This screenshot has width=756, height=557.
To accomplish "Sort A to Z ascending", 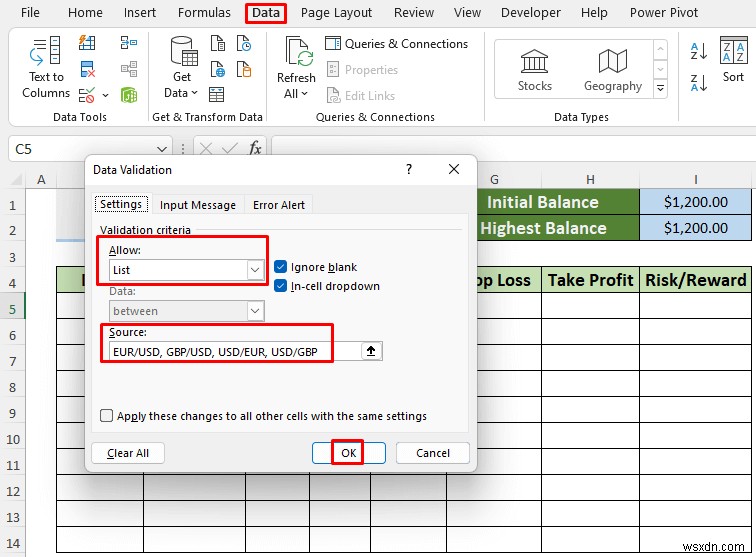I will [699, 51].
